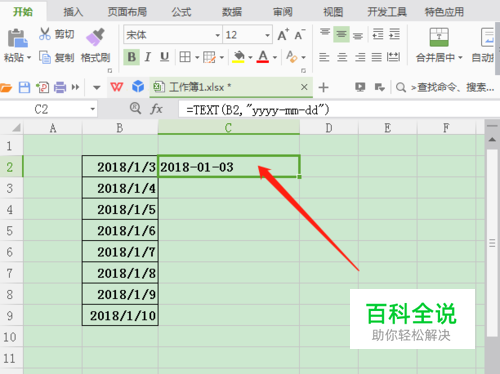Open the 插入 ribbon tab

pyautogui.click(x=73, y=12)
